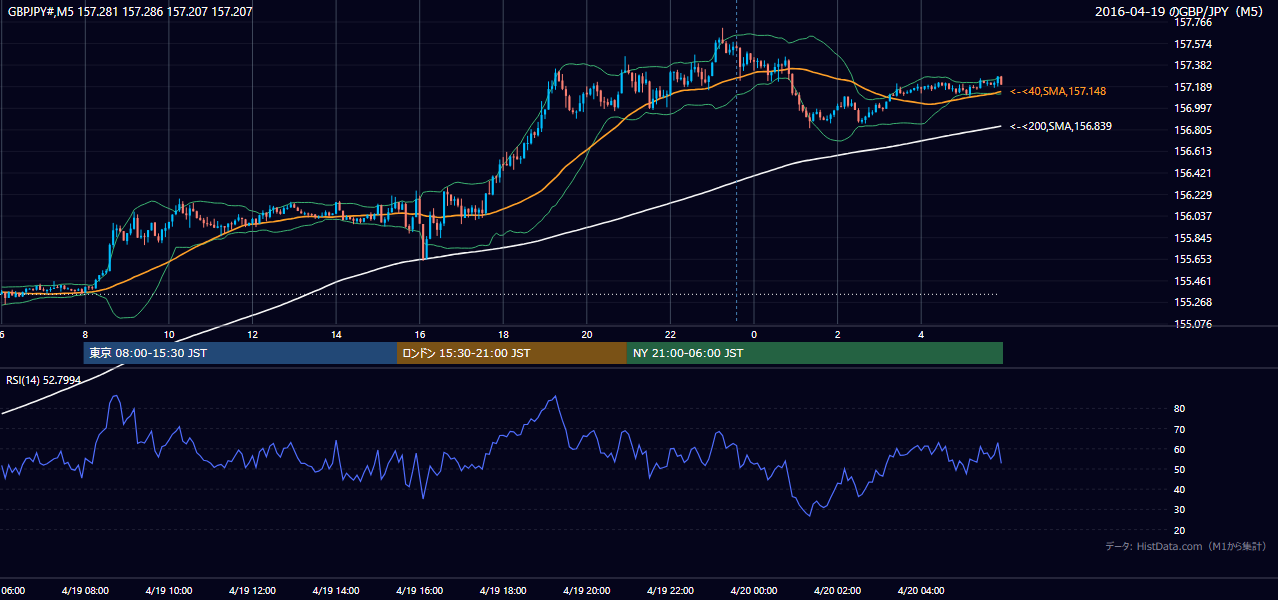
Task: Click the RSI 70 level label
Action: [1180, 429]
